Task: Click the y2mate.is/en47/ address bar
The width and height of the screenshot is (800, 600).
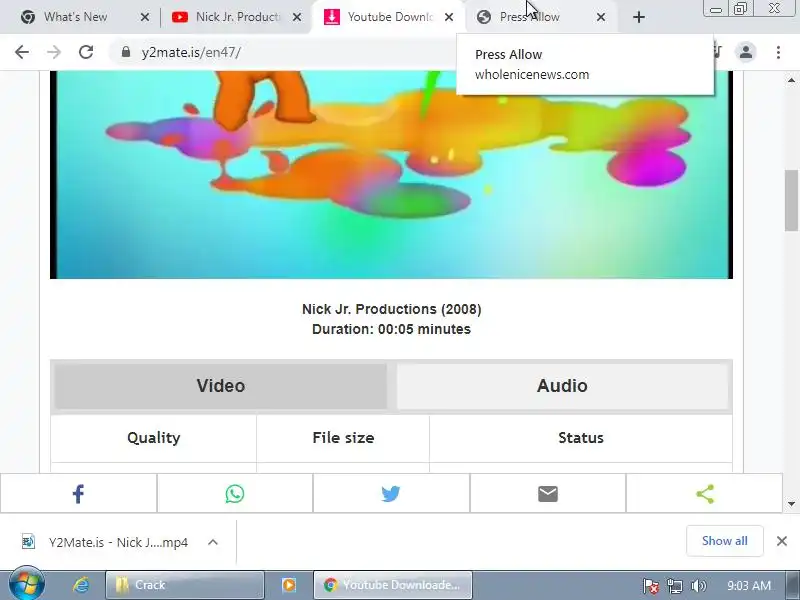Action: coord(191,52)
